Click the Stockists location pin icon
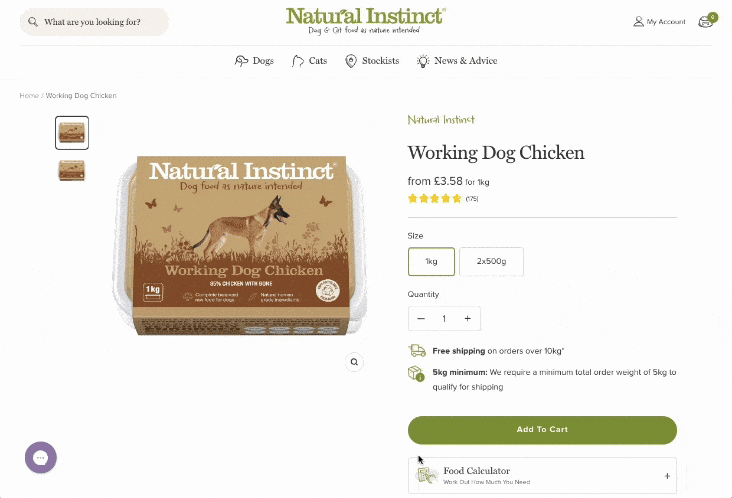Viewport: 732px width, 498px height. click(x=351, y=61)
